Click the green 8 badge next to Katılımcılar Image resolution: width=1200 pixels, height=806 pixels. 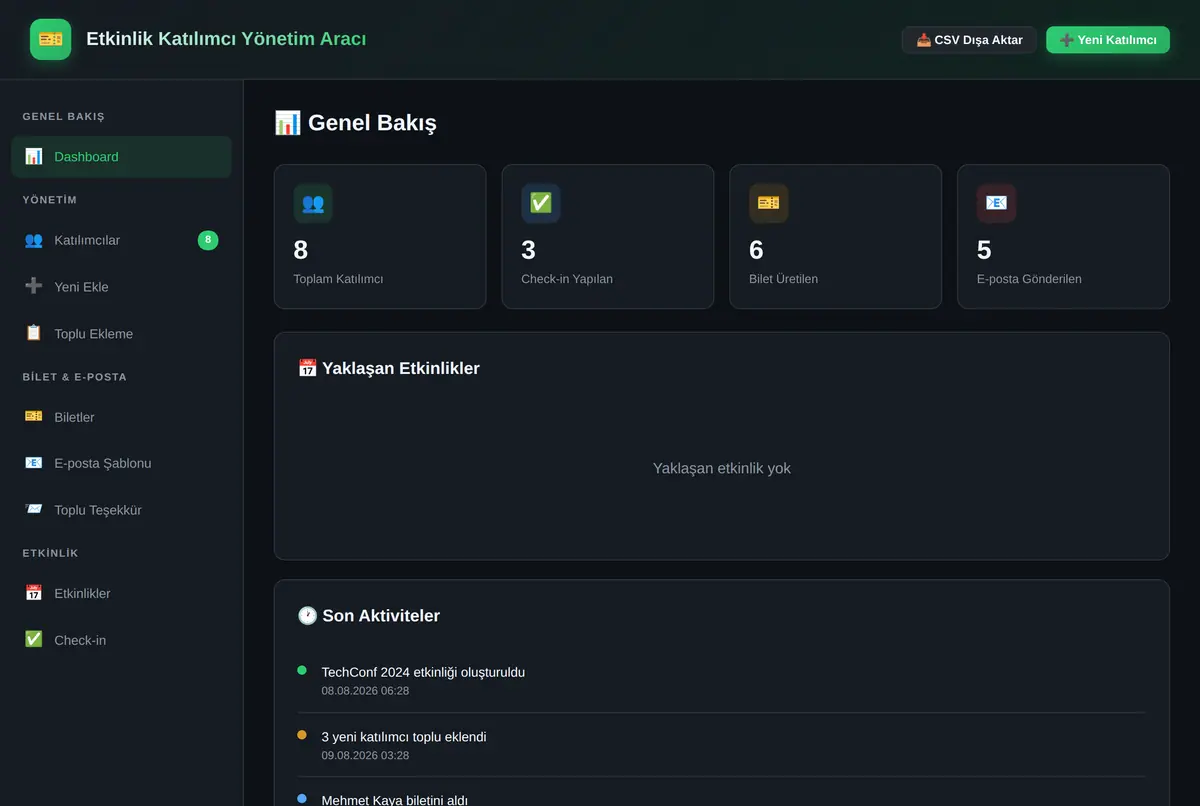(x=208, y=240)
